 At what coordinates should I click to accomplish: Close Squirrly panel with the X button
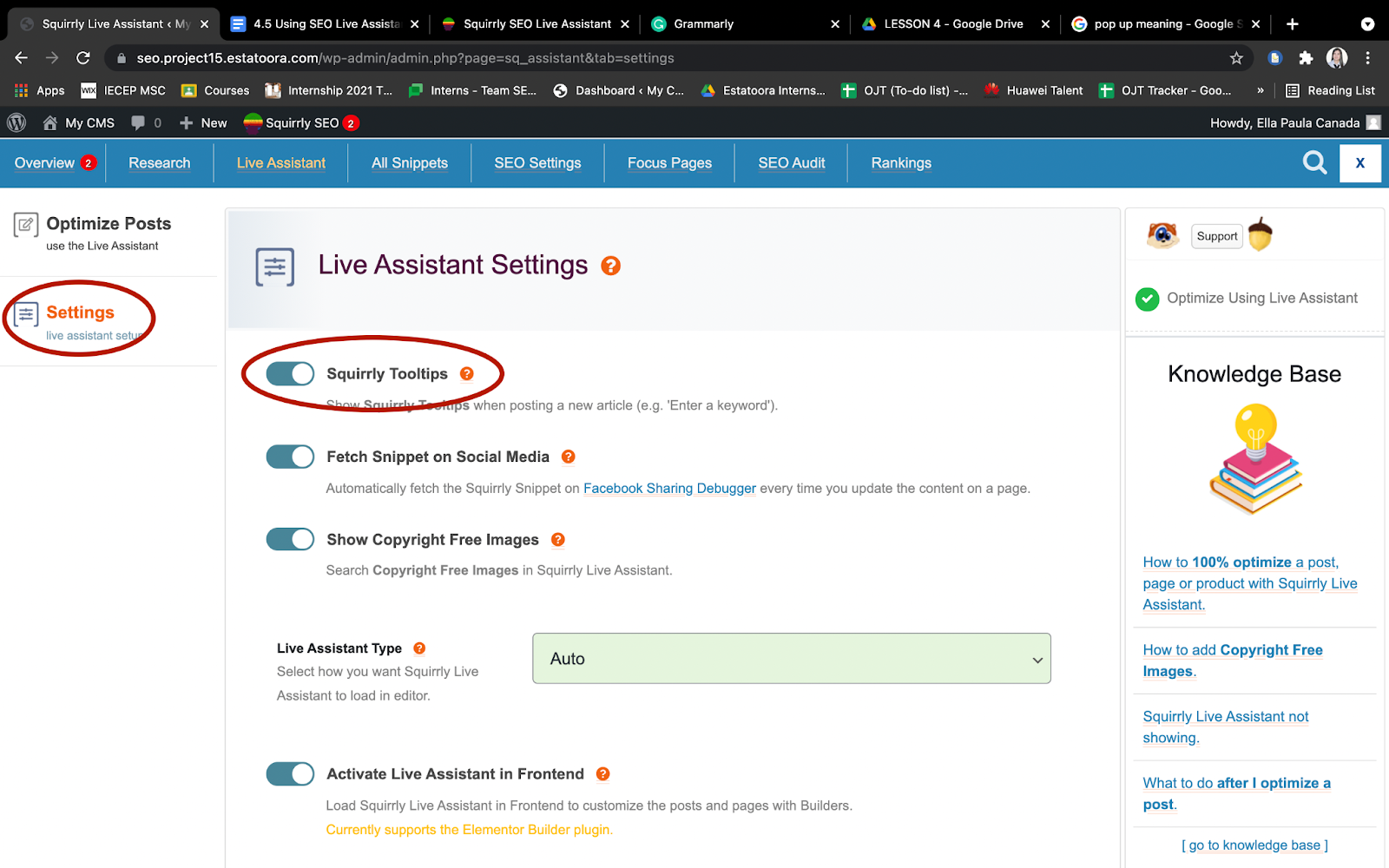1360,163
